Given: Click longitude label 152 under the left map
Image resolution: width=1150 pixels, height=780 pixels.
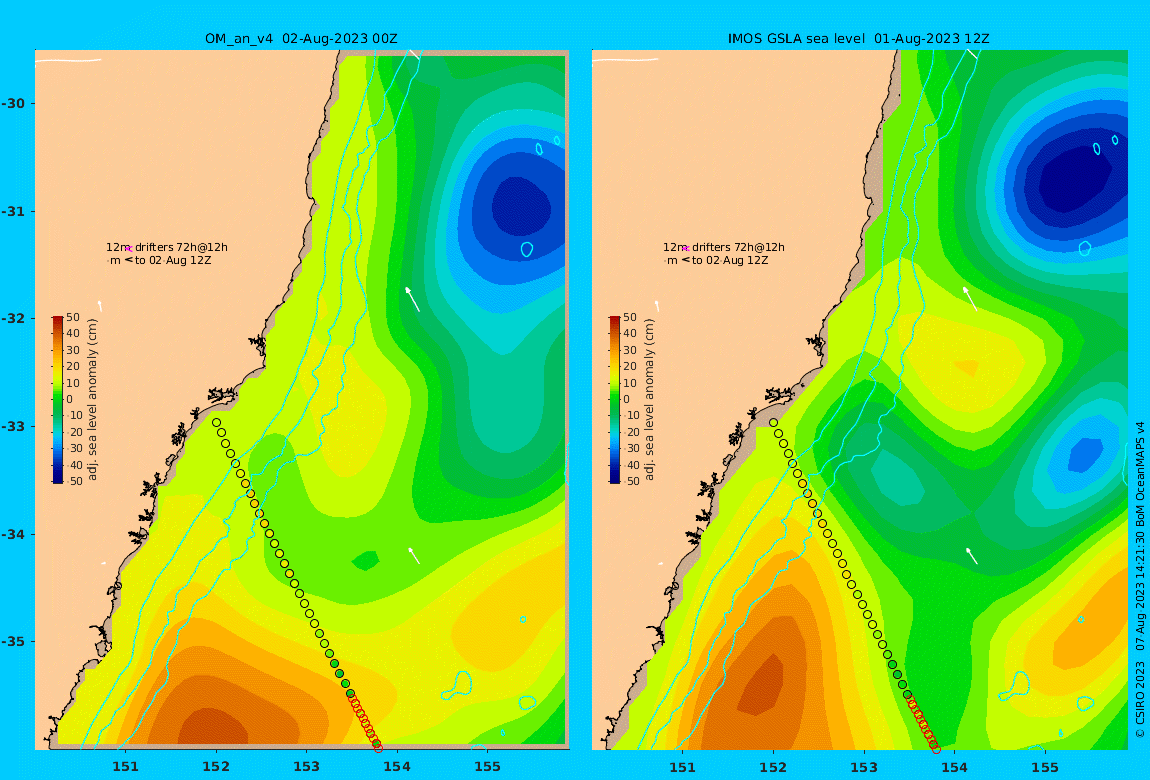Looking at the screenshot, I should (216, 767).
